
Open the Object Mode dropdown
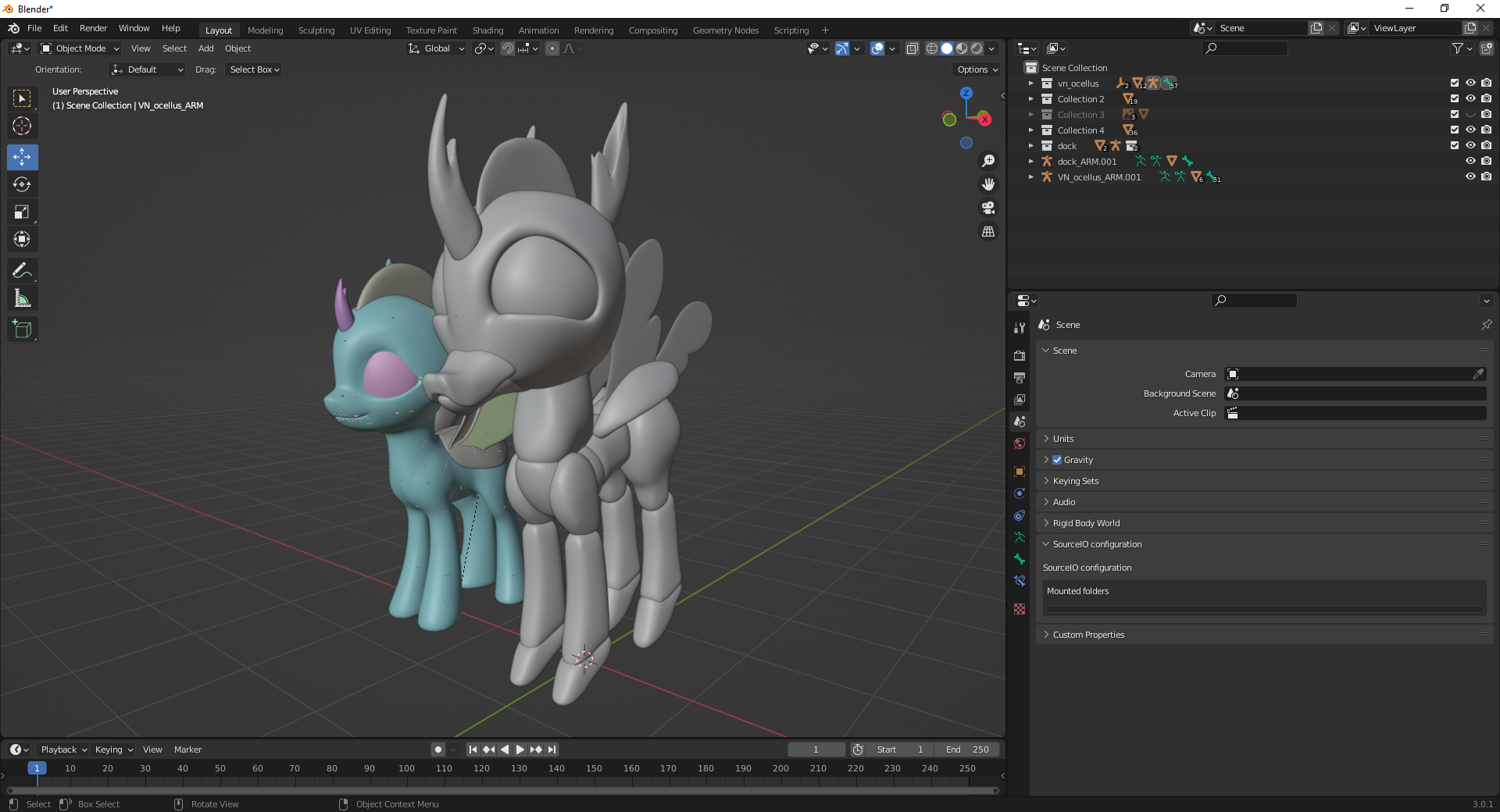80,48
